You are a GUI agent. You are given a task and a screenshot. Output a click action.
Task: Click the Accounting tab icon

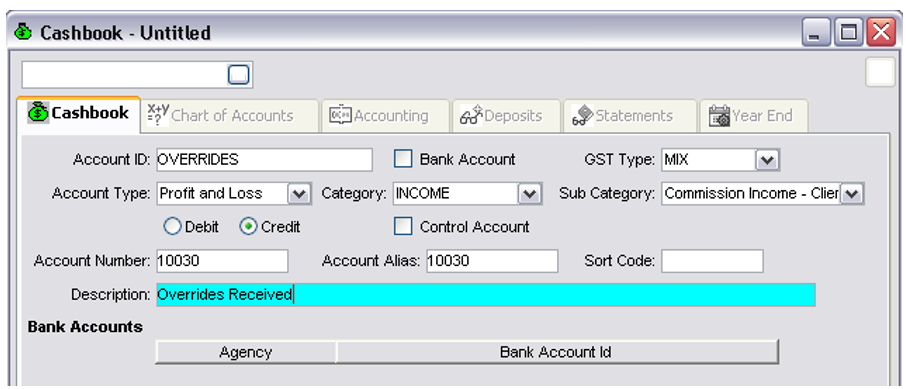(340, 115)
